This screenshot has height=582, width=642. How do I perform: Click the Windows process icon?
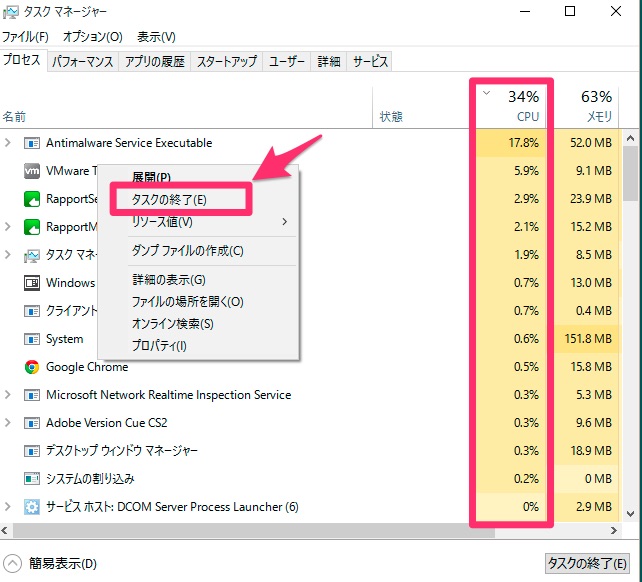click(x=32, y=283)
